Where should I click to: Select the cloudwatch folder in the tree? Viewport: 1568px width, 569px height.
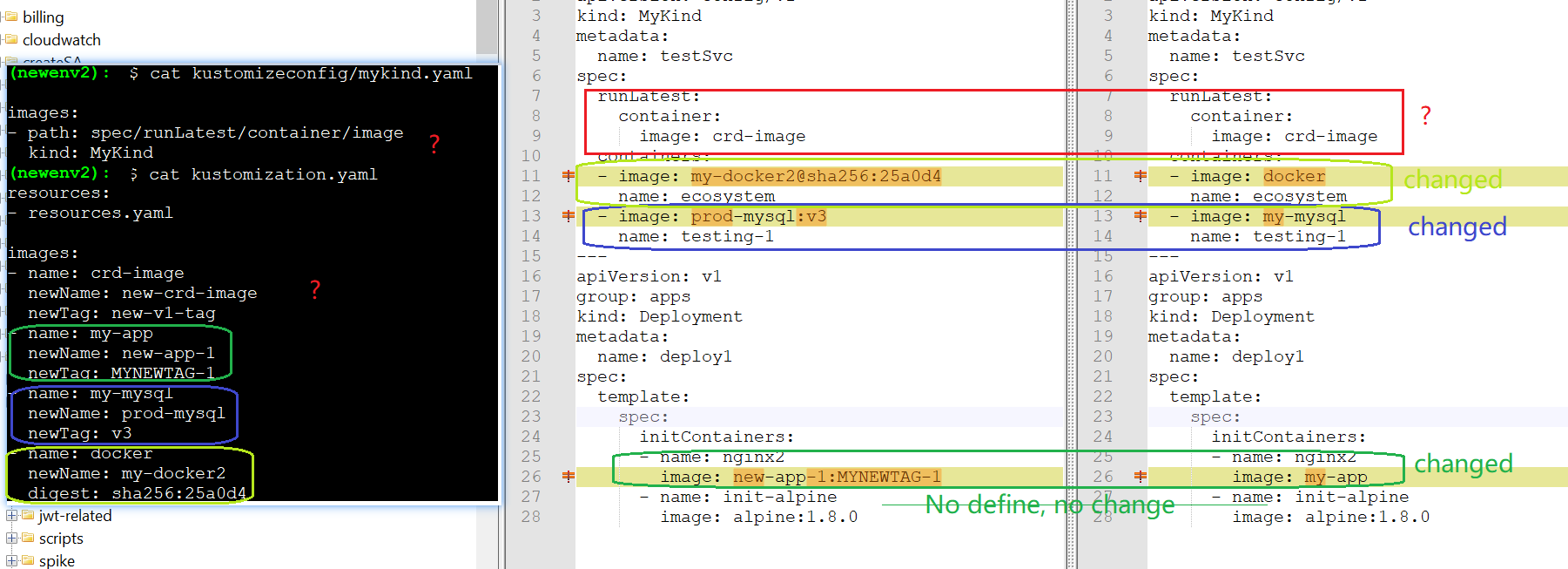coord(62,39)
